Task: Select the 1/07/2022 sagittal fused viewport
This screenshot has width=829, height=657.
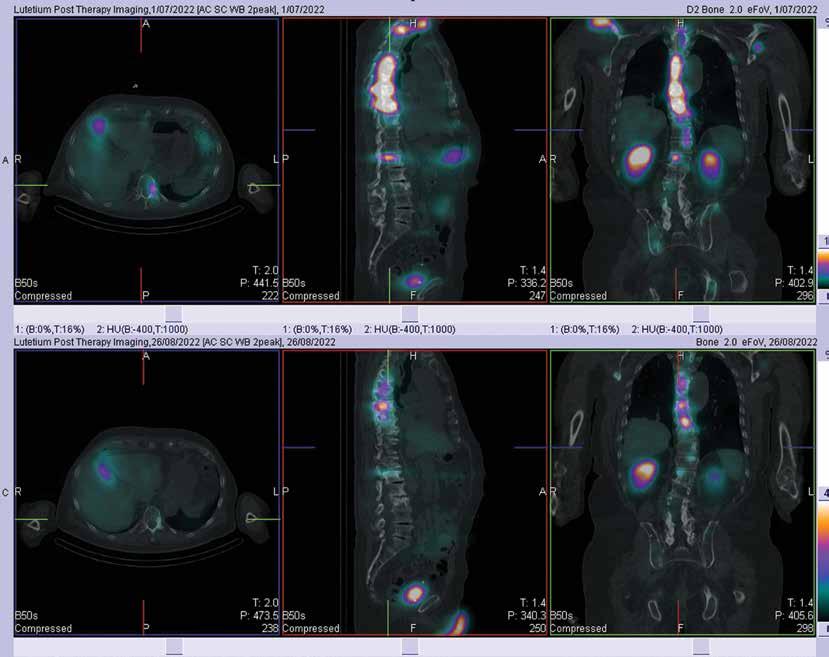Action: click(x=414, y=160)
